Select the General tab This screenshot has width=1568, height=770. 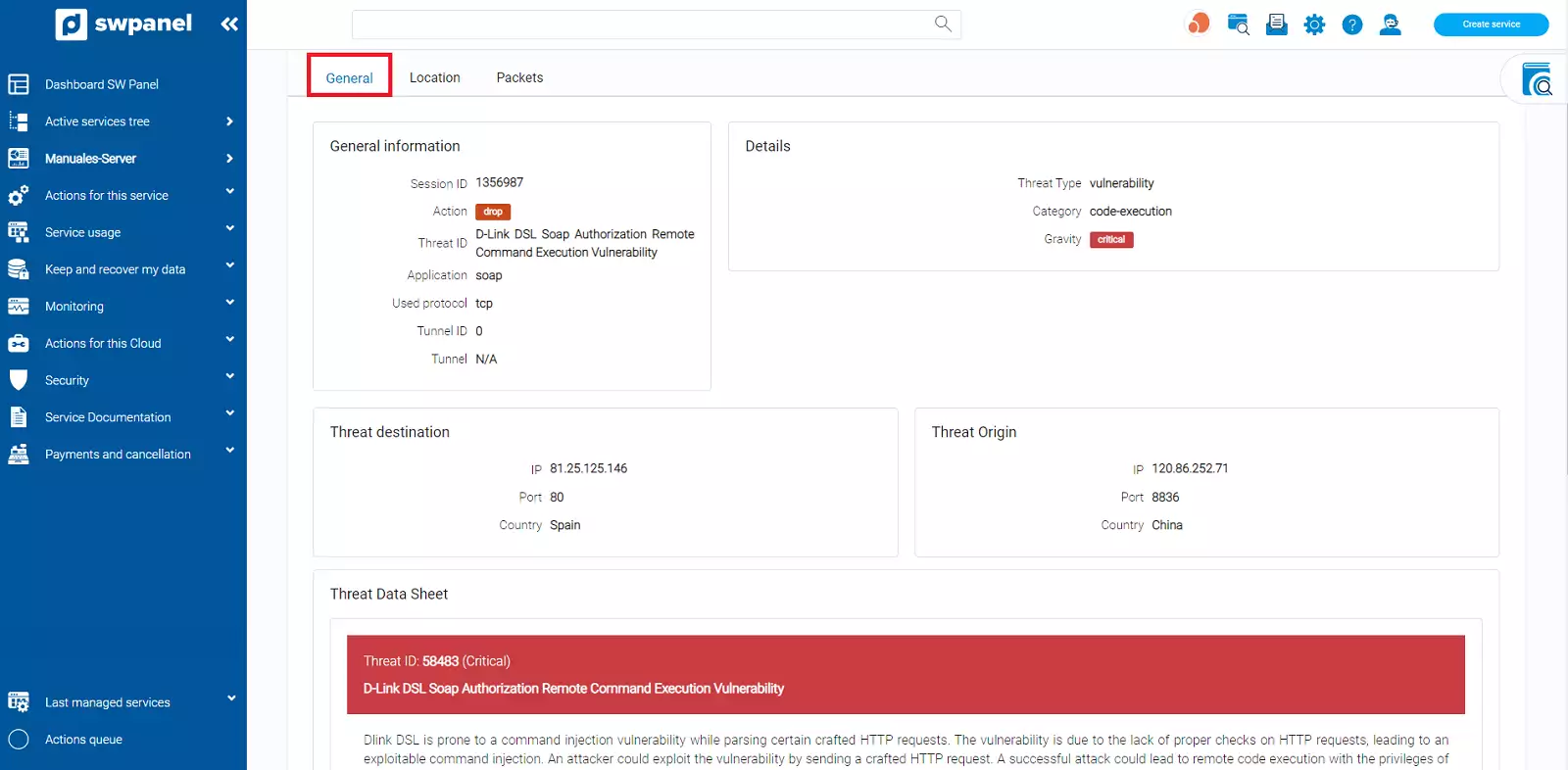click(x=349, y=78)
